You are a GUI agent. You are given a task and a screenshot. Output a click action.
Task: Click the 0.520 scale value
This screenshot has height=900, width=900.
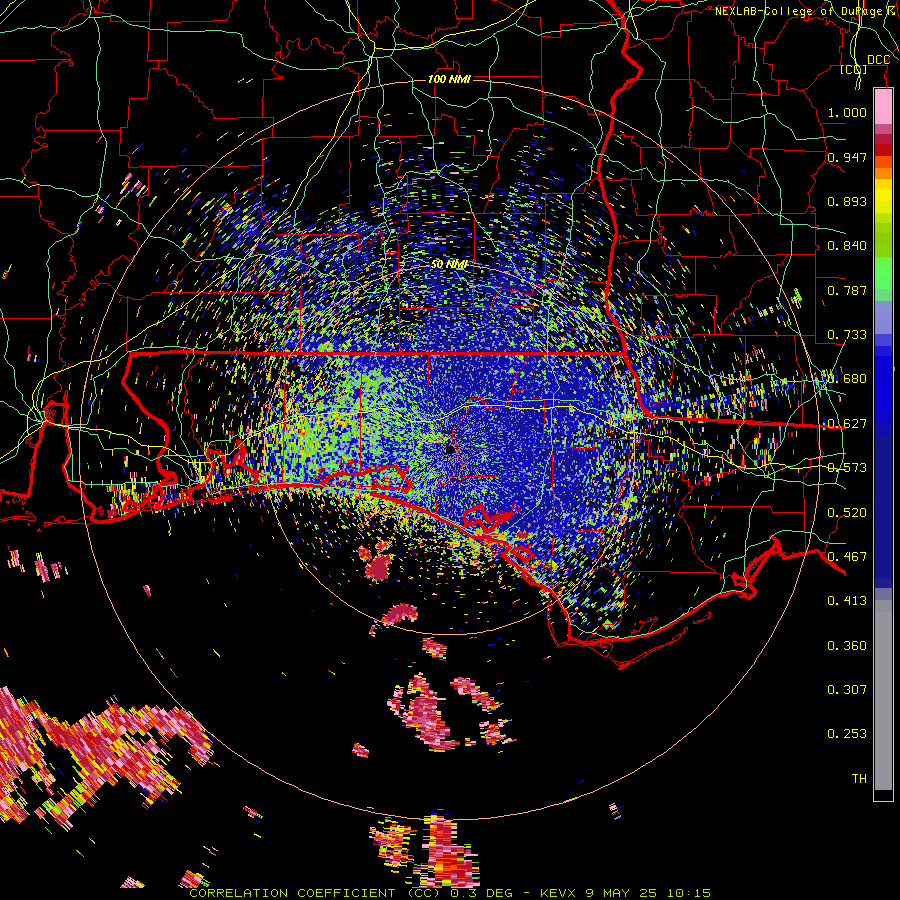coord(847,513)
